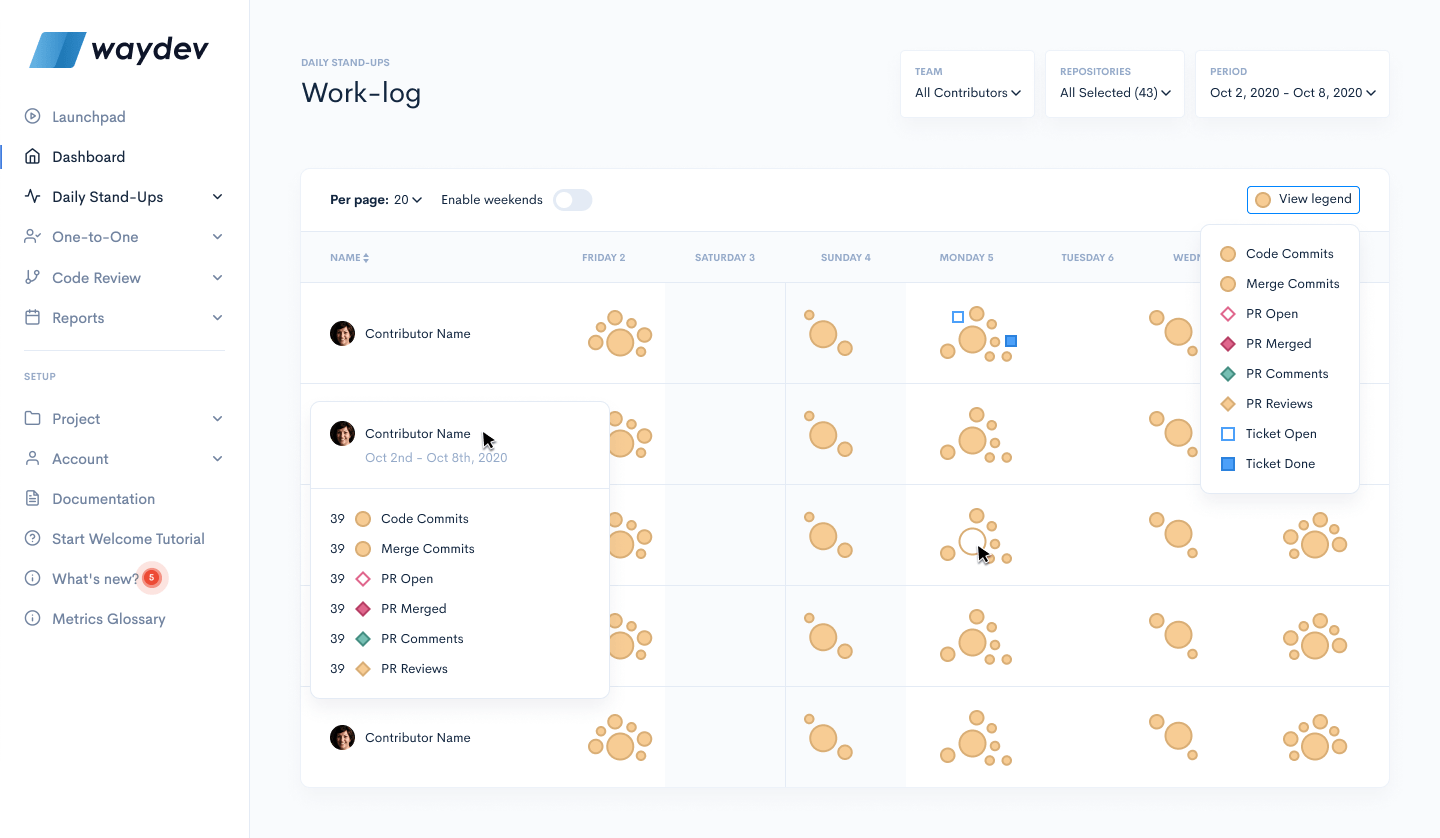Select the Dashboard icon in the sidebar
The height and width of the screenshot is (838, 1440).
coord(33,156)
